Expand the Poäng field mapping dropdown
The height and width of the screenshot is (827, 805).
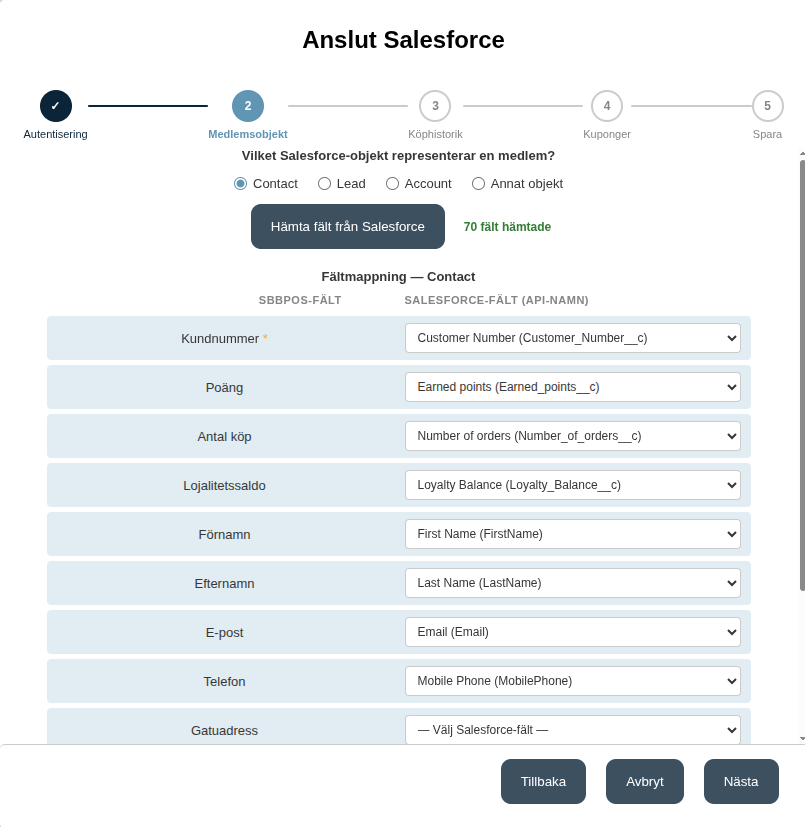572,387
